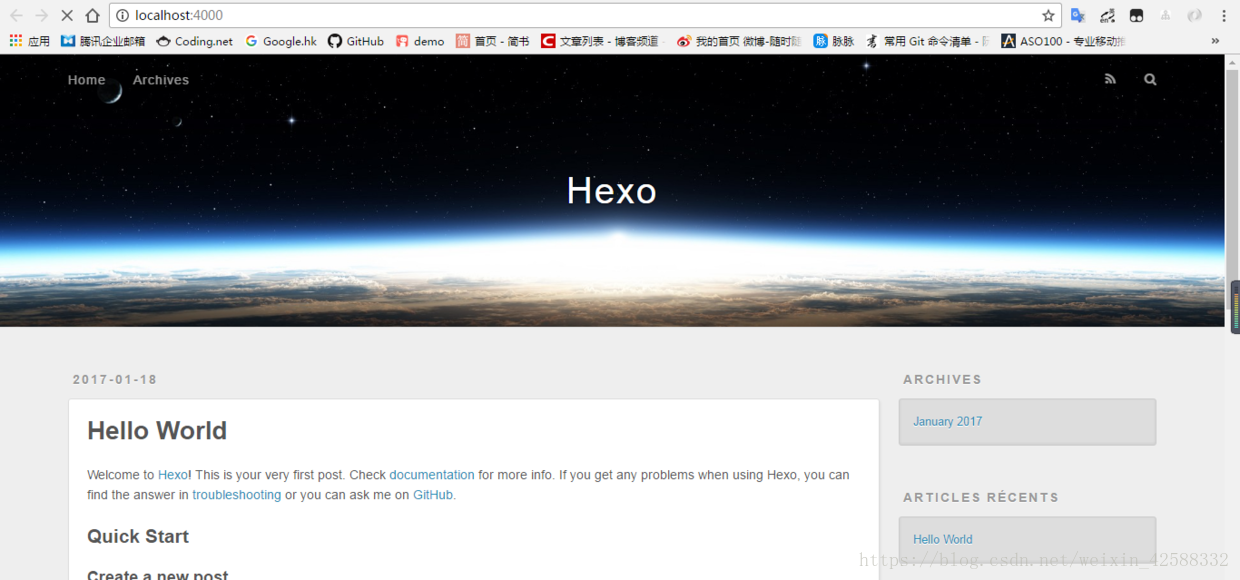Viewport: 1240px width, 580px height.
Task: Open demo bookmark
Action: [x=420, y=41]
